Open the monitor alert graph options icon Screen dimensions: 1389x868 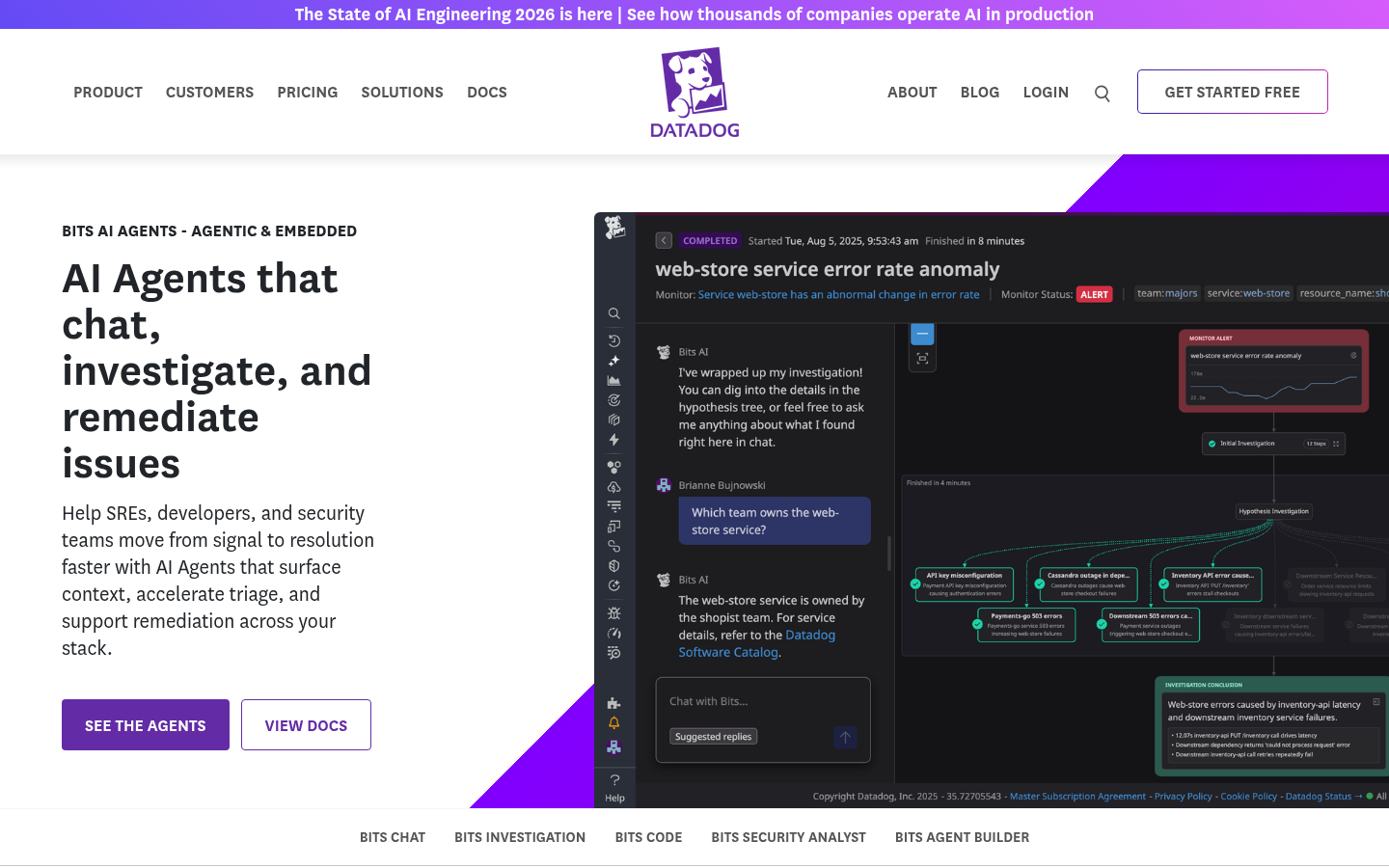(x=1353, y=355)
